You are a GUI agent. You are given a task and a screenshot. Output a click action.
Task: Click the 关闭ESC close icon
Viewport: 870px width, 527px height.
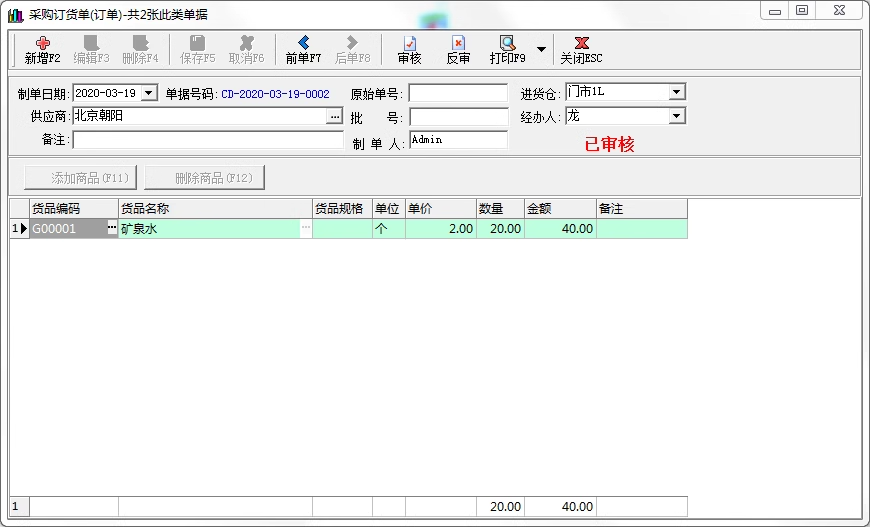(x=581, y=43)
